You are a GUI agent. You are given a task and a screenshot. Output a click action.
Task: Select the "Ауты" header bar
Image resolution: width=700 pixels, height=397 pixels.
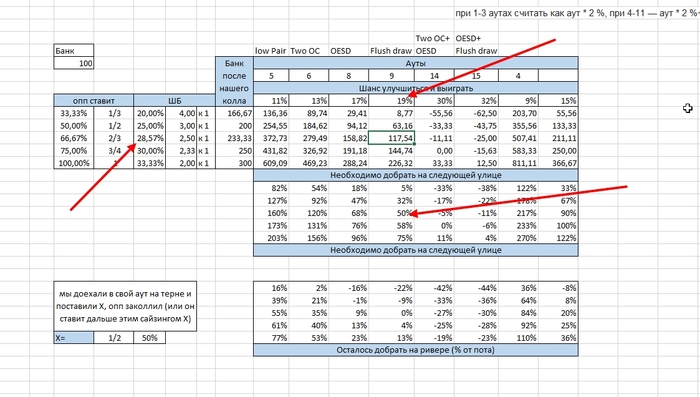416,63
